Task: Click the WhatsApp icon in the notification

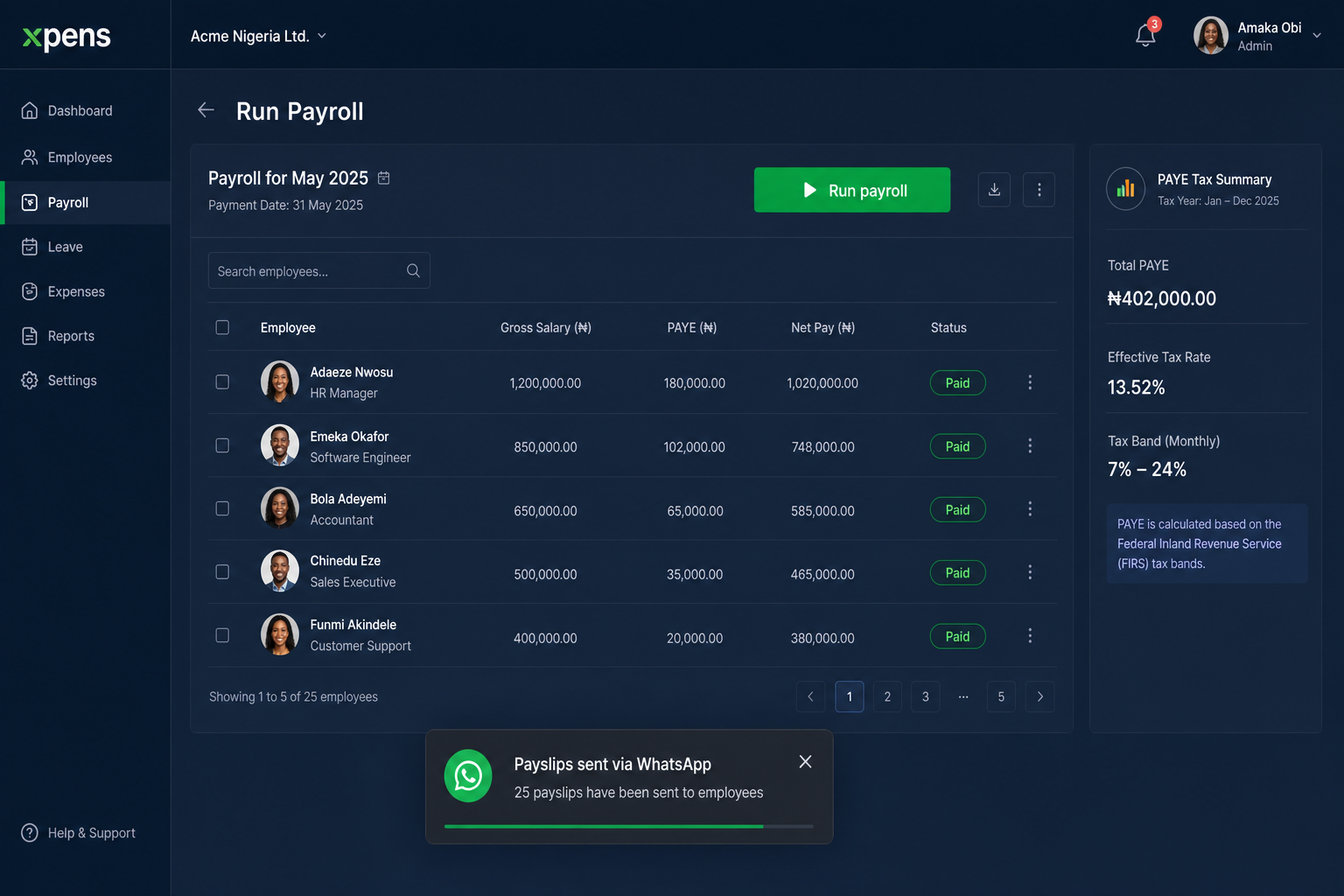Action: (x=468, y=776)
